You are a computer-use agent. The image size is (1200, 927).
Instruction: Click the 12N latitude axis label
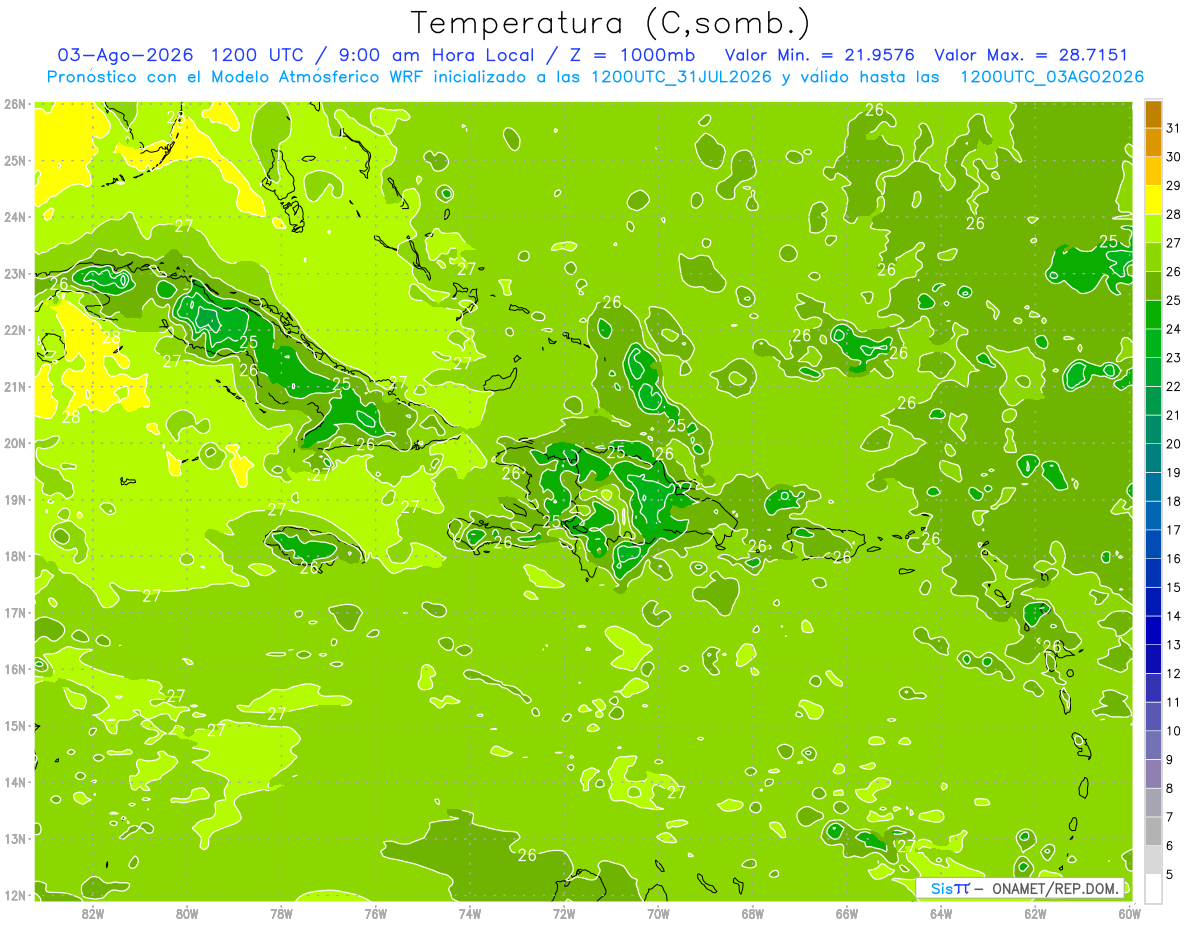point(15,895)
